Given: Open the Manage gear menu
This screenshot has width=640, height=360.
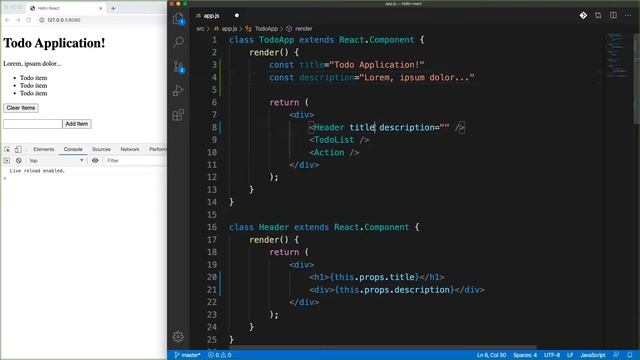Looking at the screenshot, I should [x=178, y=336].
